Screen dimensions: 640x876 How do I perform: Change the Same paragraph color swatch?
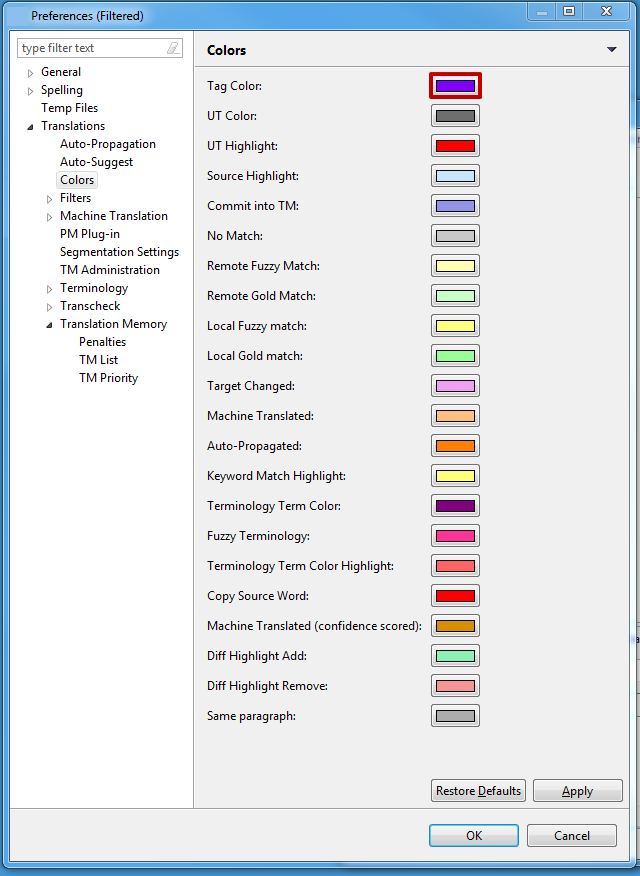pos(455,716)
